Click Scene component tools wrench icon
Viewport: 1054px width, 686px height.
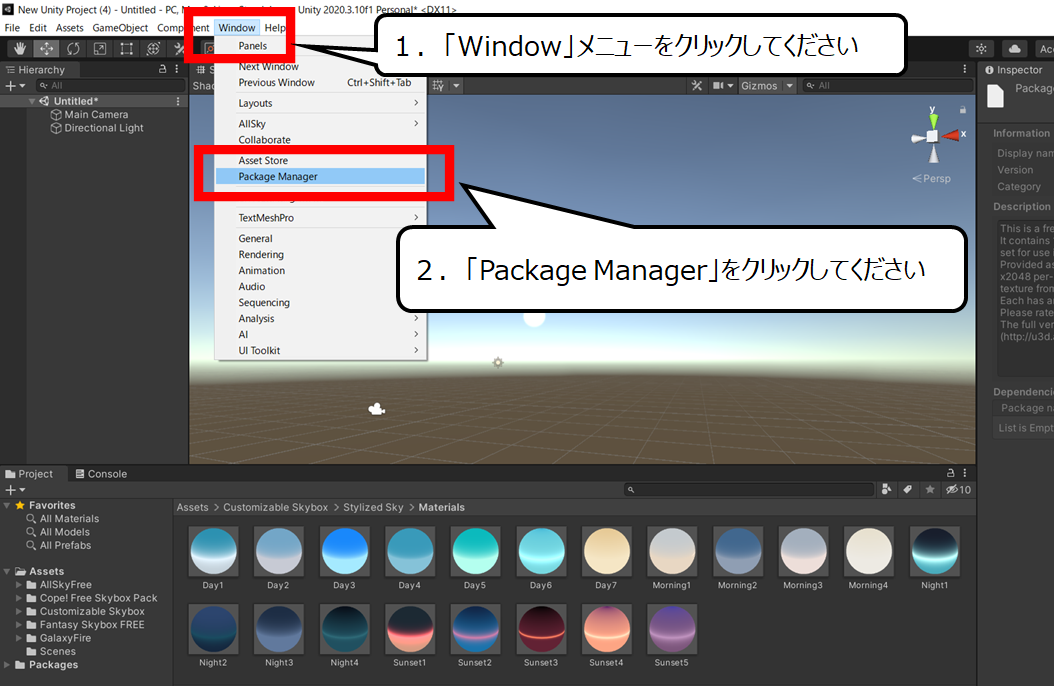[x=696, y=85]
